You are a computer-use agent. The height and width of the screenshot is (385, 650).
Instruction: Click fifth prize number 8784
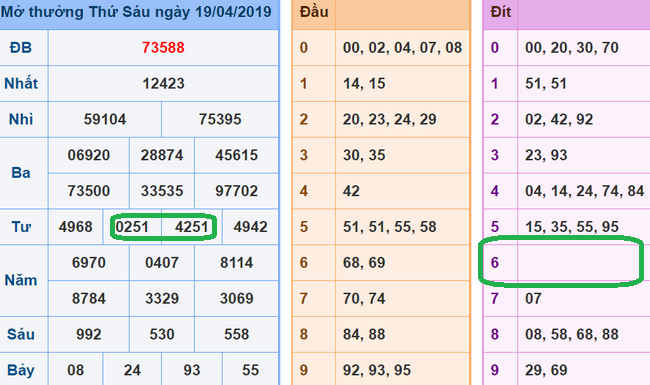pyautogui.click(x=89, y=298)
